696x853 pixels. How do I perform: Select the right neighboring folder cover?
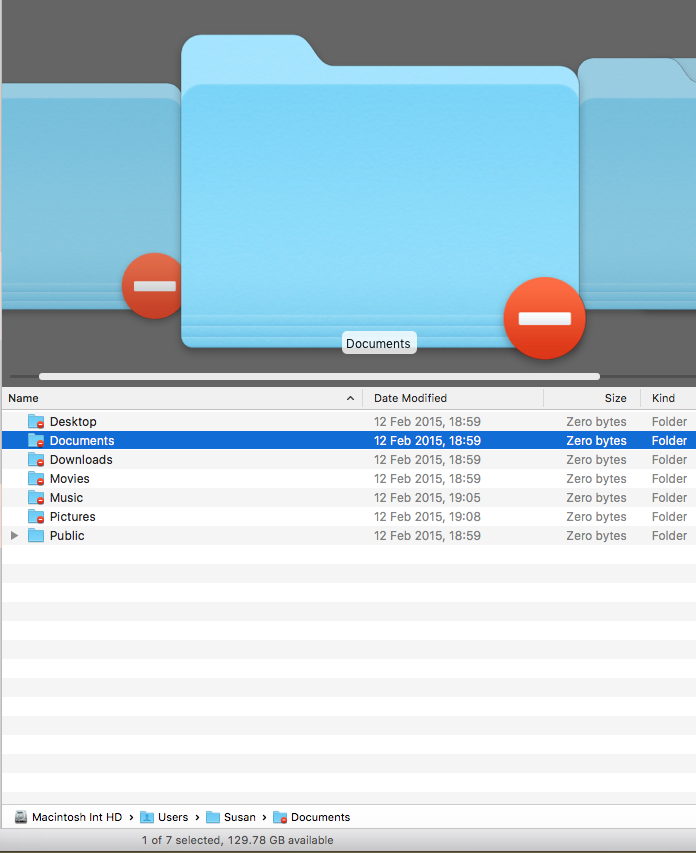pyautogui.click(x=637, y=185)
